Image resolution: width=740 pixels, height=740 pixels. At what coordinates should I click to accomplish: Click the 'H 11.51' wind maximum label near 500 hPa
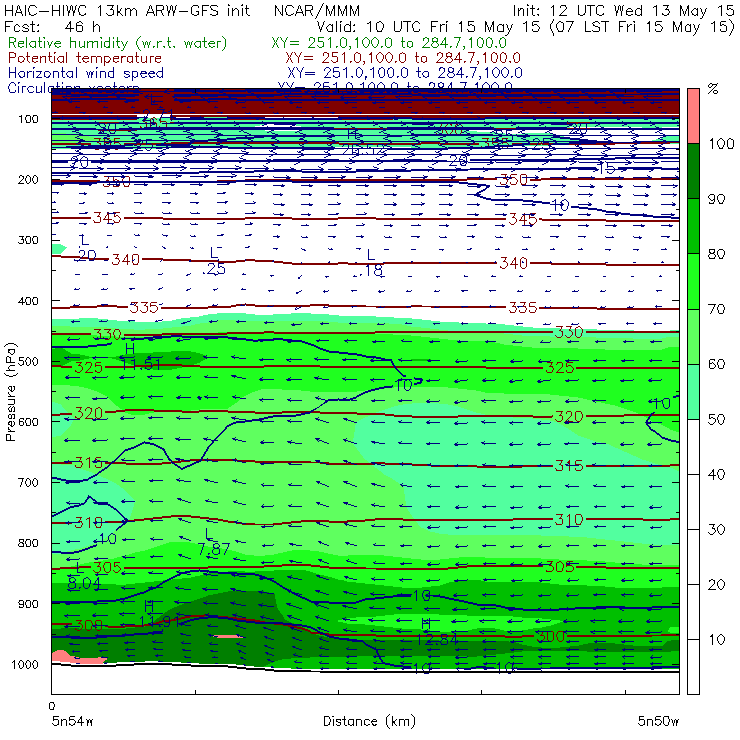pyautogui.click(x=140, y=357)
